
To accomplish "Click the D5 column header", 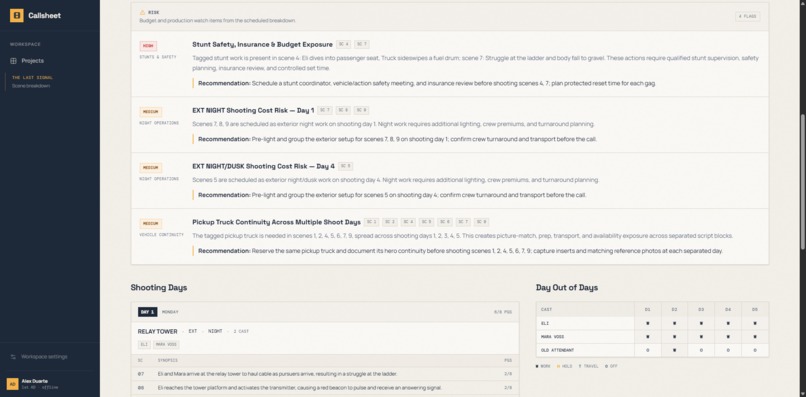I will click(755, 310).
